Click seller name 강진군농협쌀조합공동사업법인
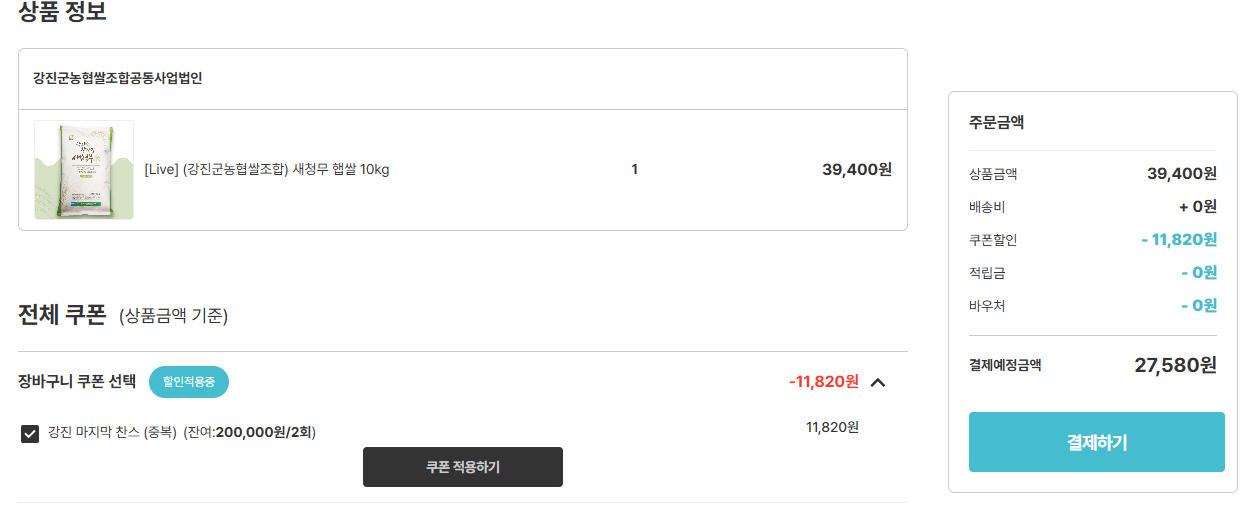The image size is (1253, 527). [x=118, y=78]
